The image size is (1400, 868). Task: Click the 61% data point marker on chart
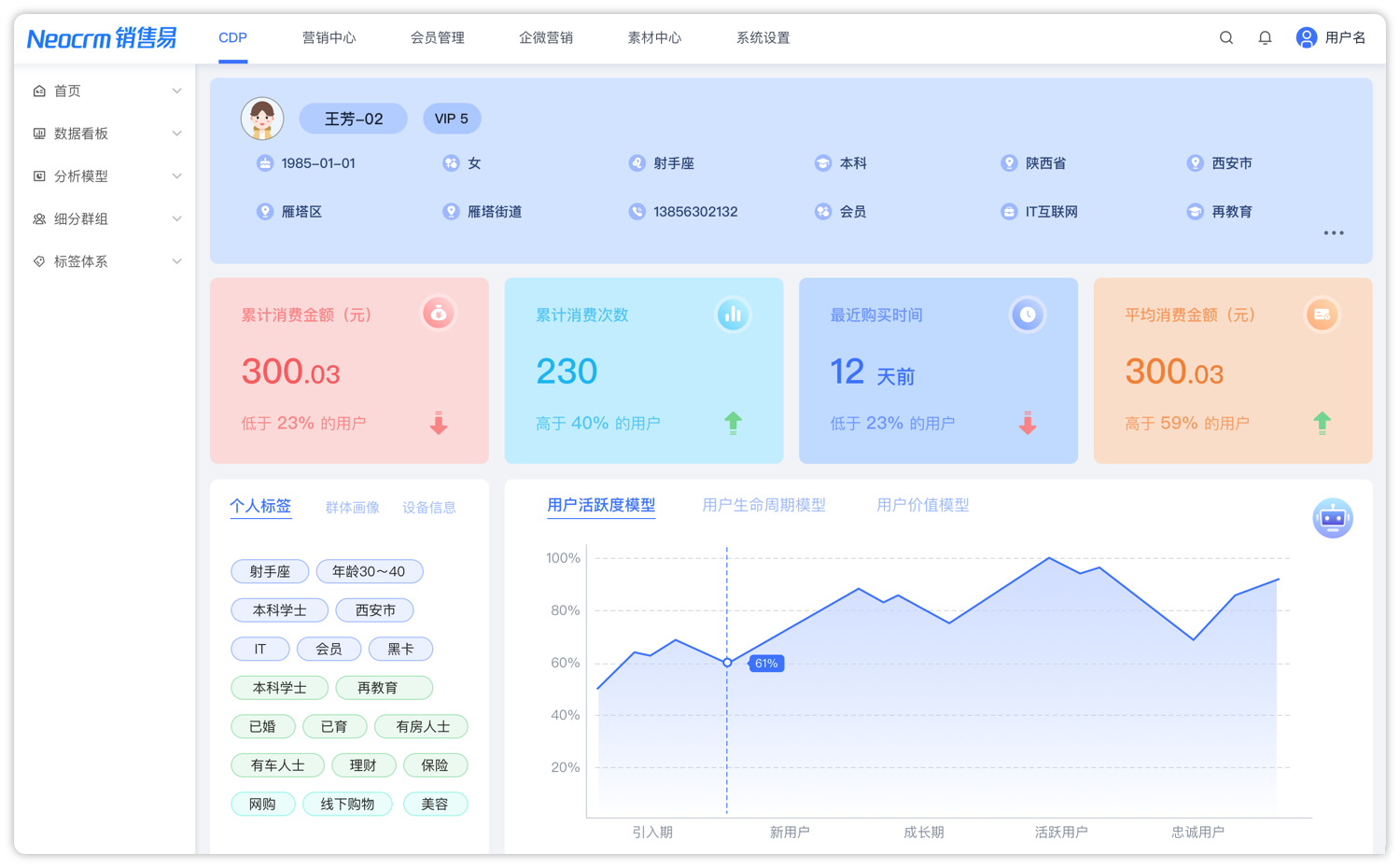click(727, 663)
